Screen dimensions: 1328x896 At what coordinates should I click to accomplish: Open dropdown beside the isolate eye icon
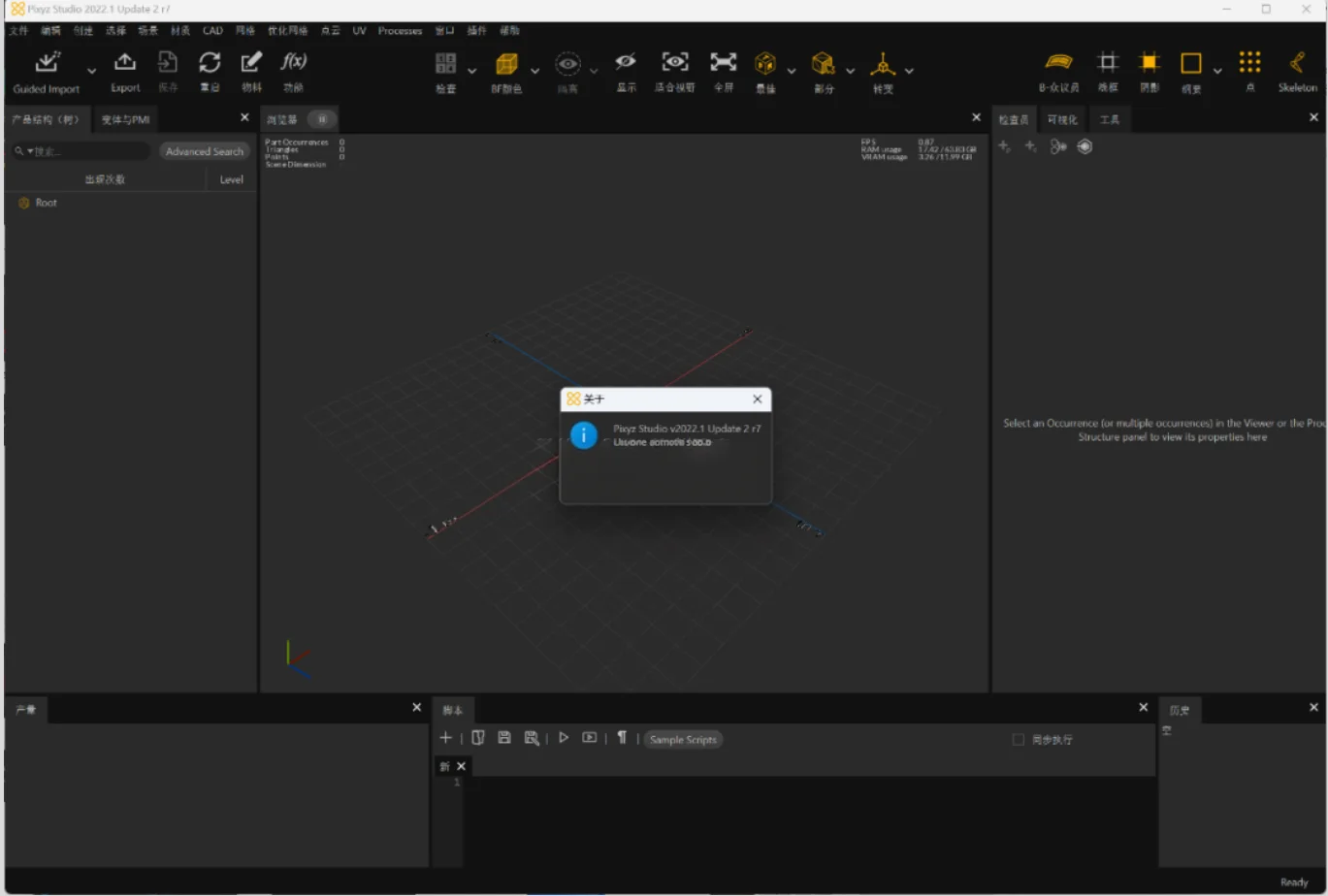point(594,71)
